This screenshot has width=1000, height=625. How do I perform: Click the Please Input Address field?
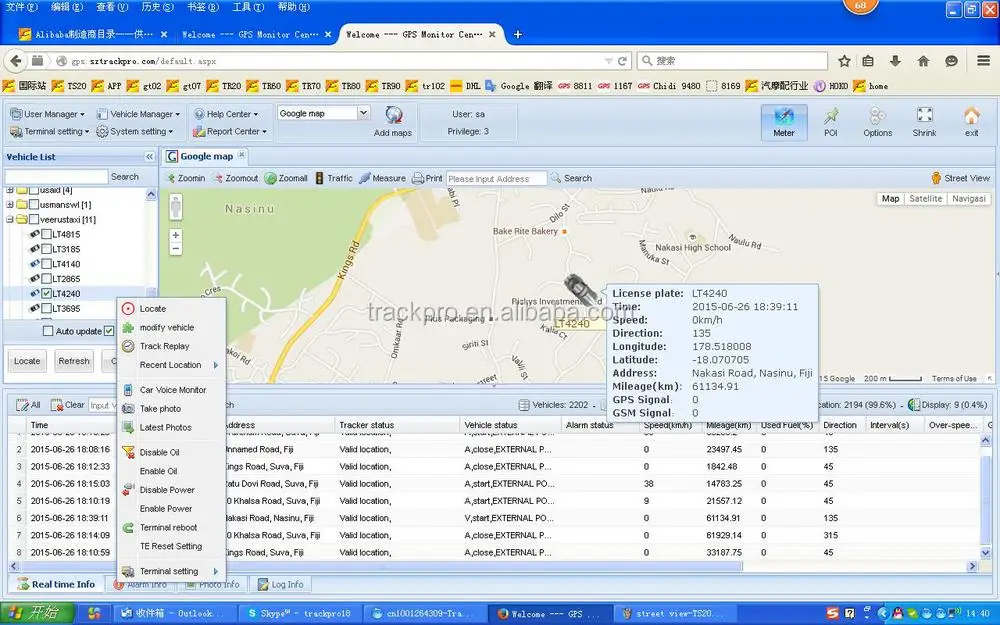tap(496, 179)
